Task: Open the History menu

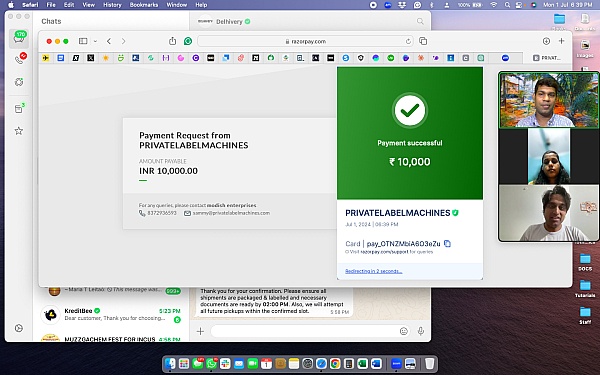Action: [112, 5]
